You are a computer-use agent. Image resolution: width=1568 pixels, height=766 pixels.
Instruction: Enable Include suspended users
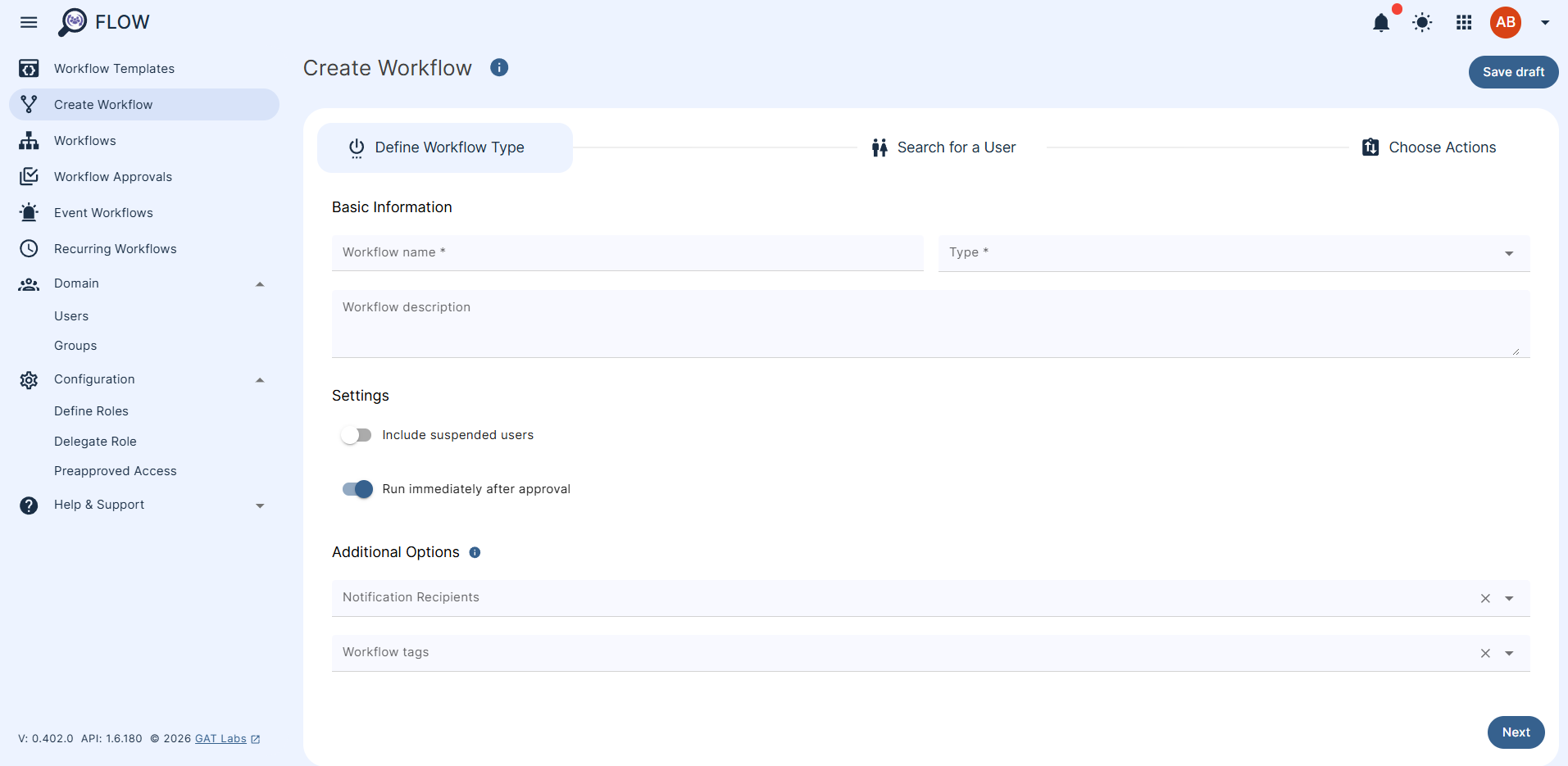[357, 434]
